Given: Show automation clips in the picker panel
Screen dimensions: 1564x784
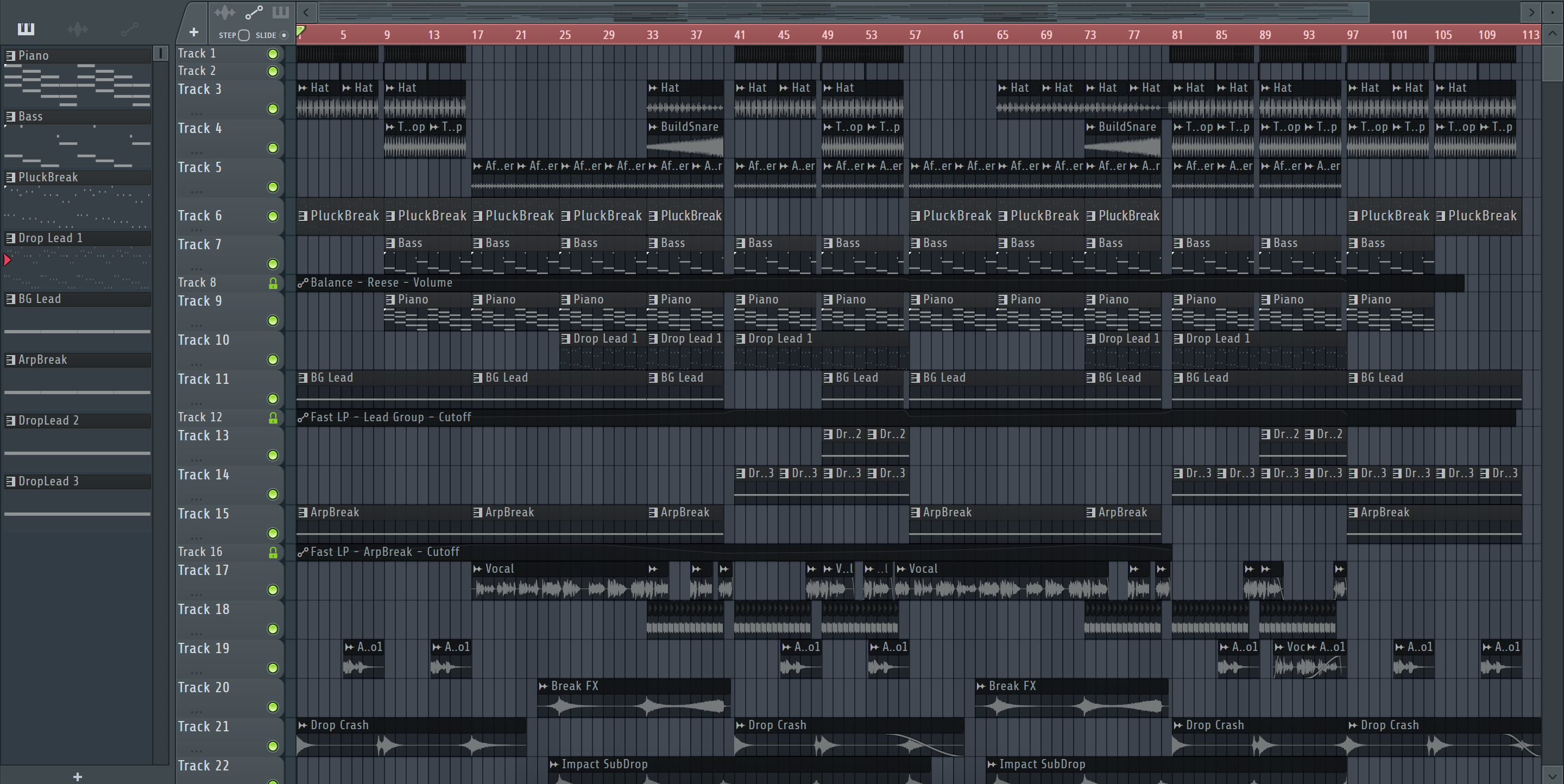Looking at the screenshot, I should pyautogui.click(x=129, y=29).
